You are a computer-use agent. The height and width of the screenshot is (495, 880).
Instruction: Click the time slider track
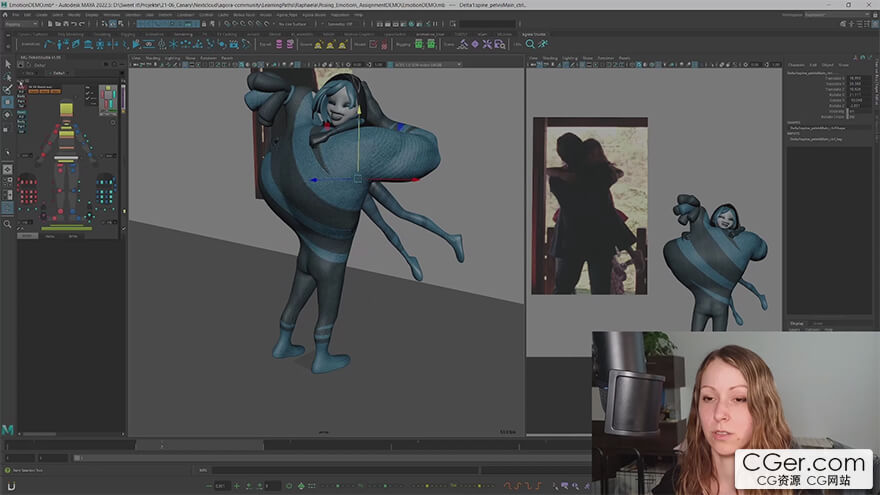[x=300, y=444]
